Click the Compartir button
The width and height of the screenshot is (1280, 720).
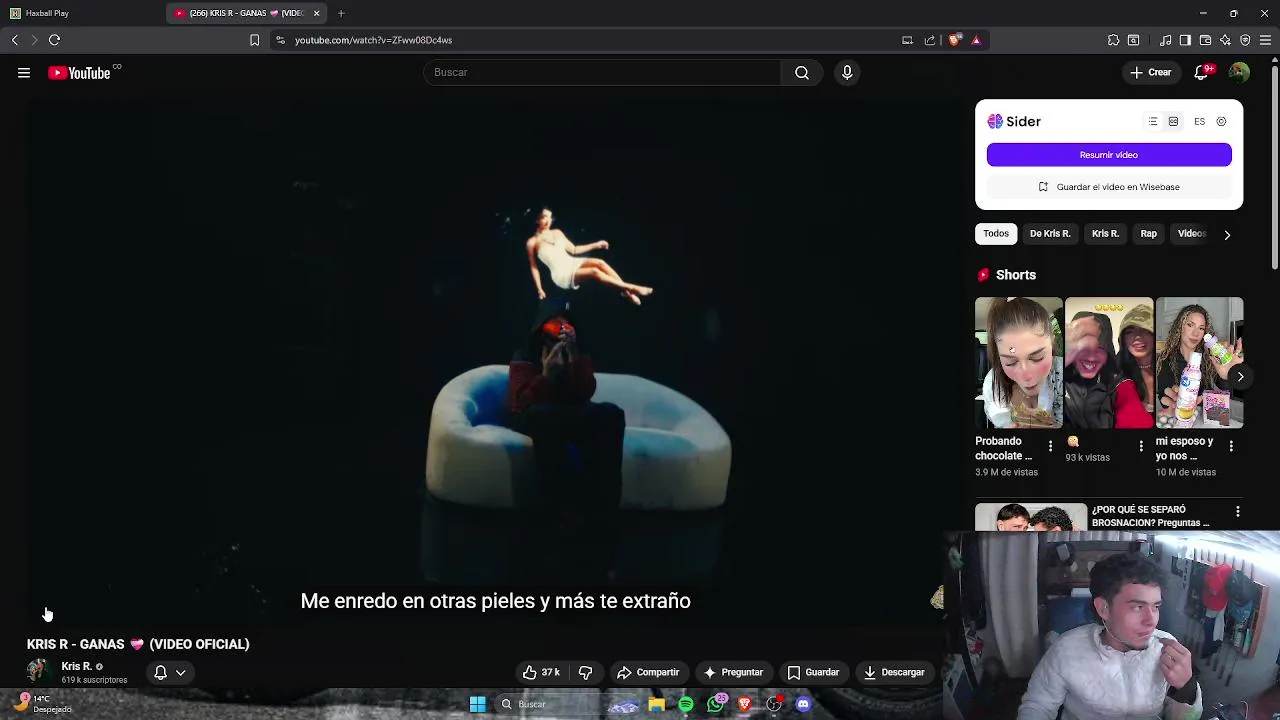click(x=648, y=673)
